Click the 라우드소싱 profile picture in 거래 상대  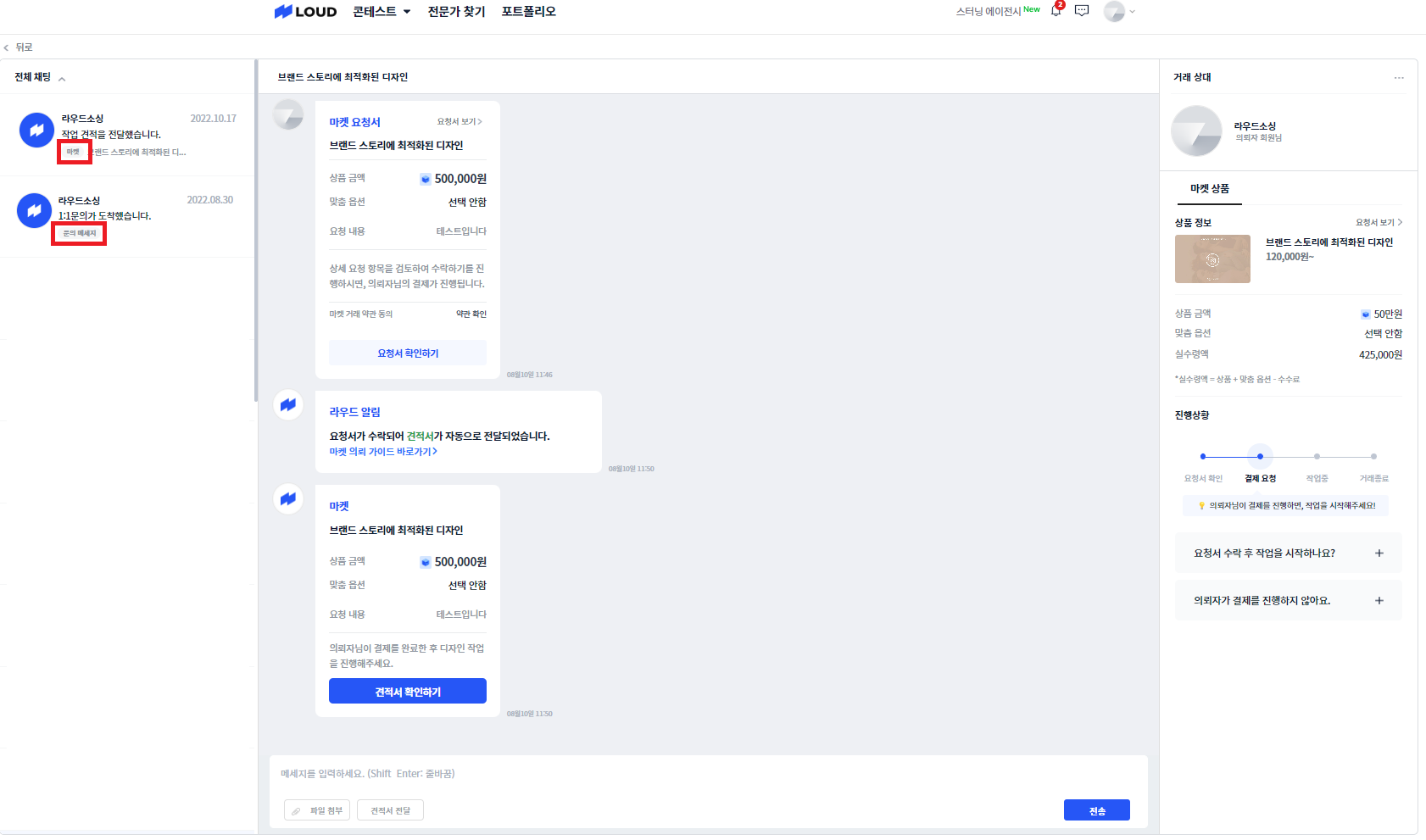point(1196,131)
